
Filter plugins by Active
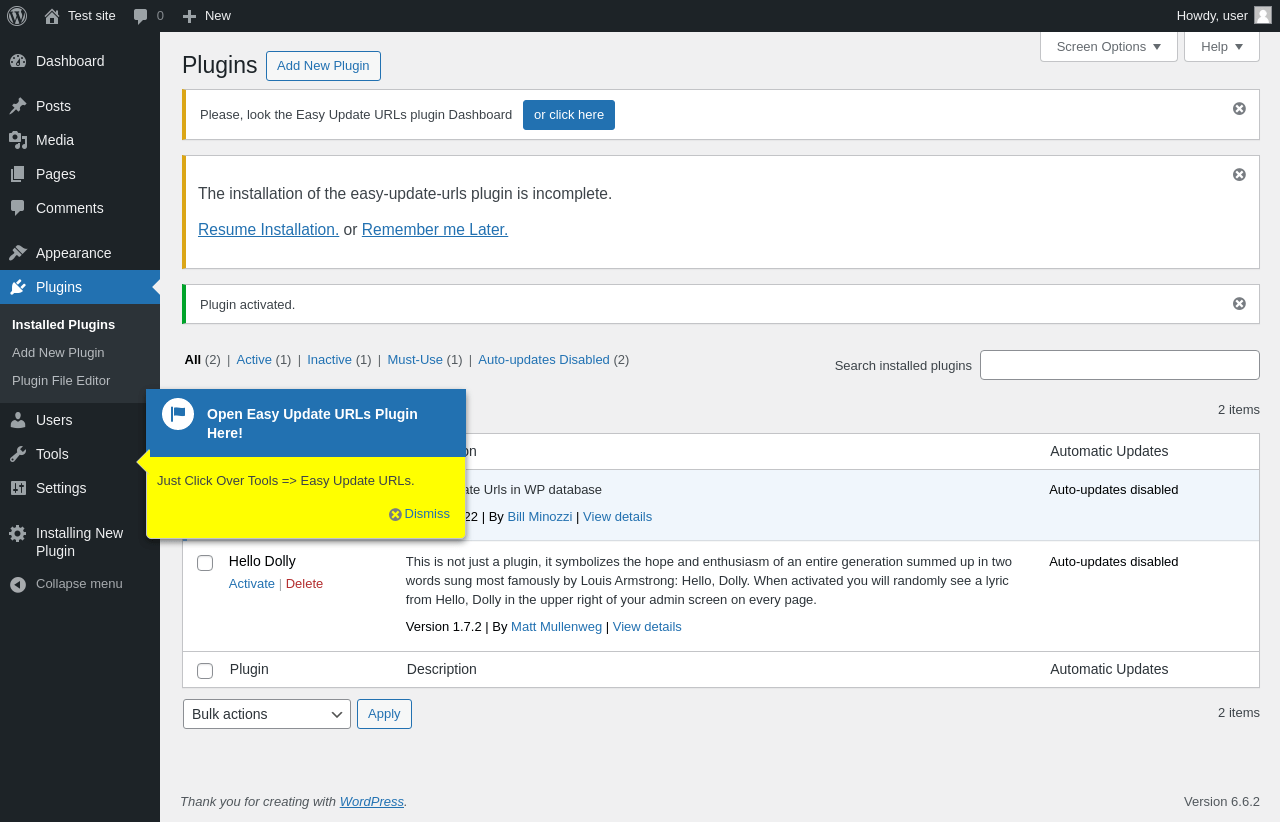pyautogui.click(x=254, y=360)
